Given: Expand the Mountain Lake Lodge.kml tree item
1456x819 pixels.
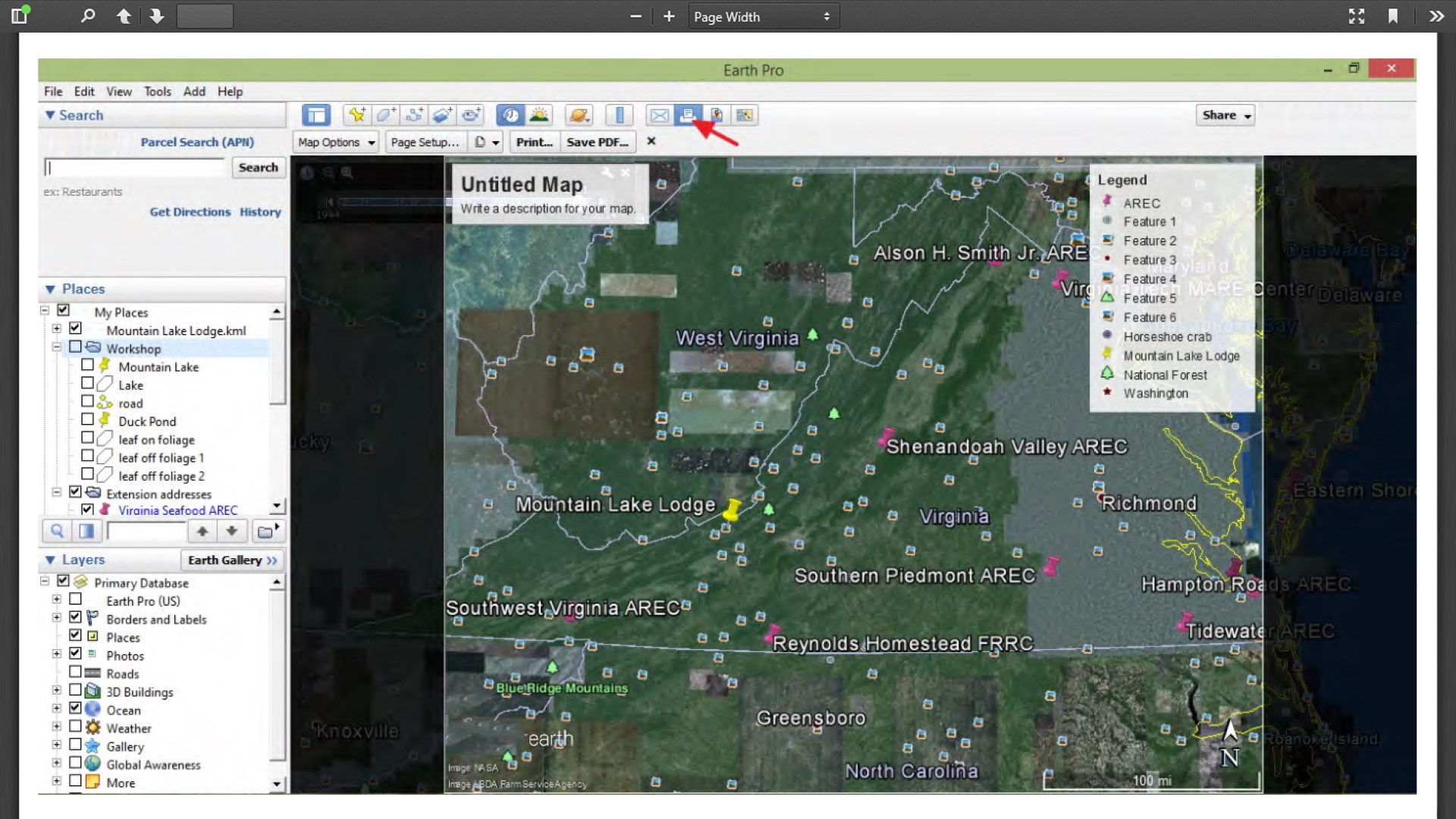Looking at the screenshot, I should click(57, 329).
